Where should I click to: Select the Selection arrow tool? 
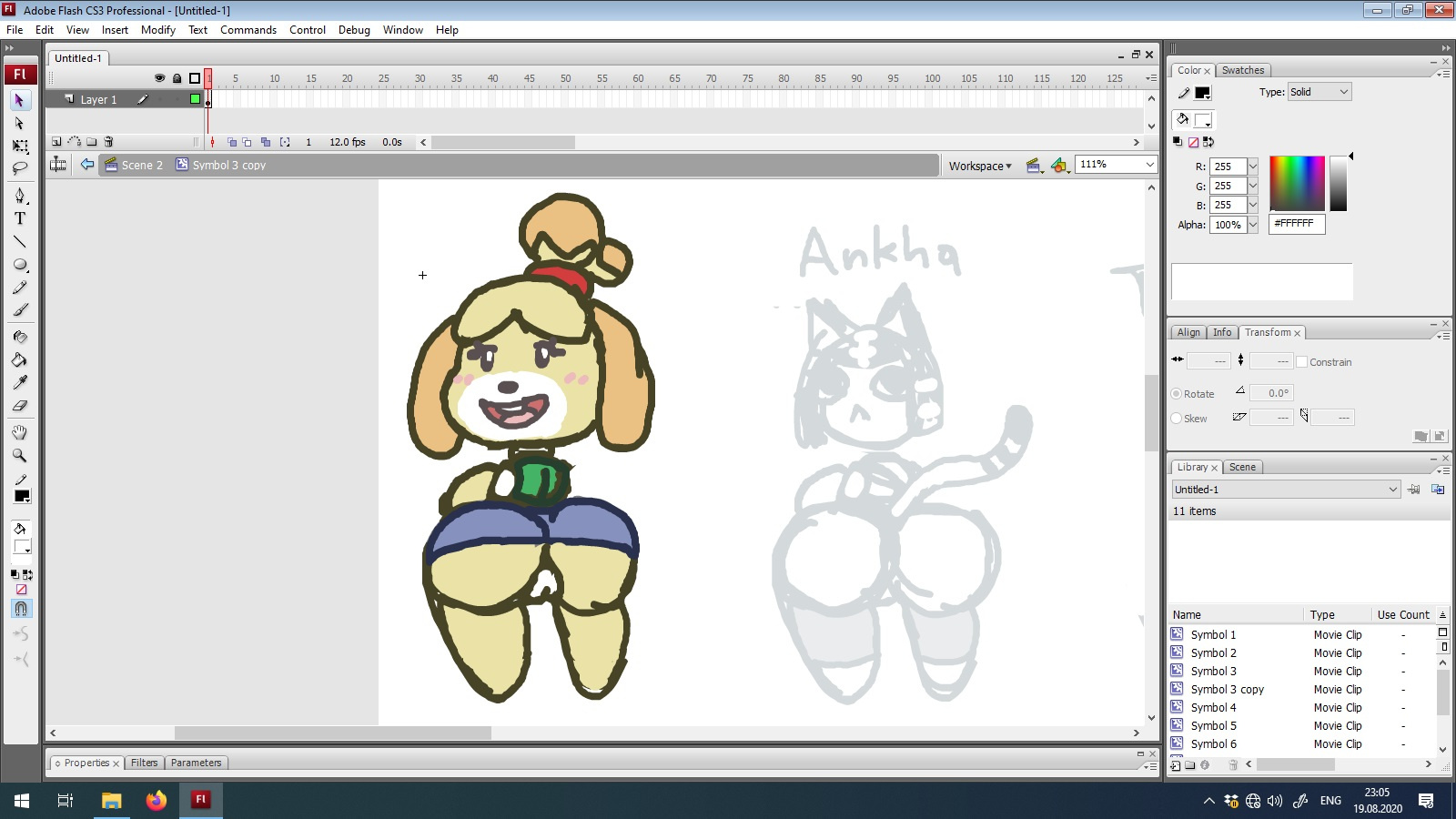(x=19, y=100)
